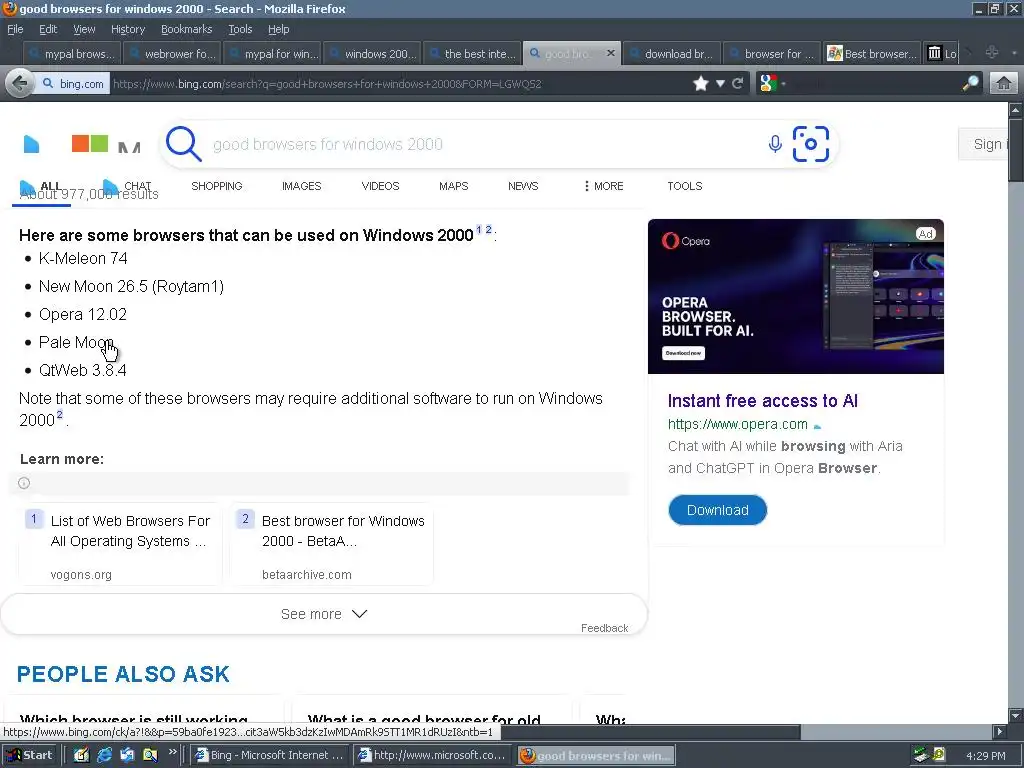The height and width of the screenshot is (768, 1024).
Task: Open the Bookmarks menu
Action: (x=186, y=29)
